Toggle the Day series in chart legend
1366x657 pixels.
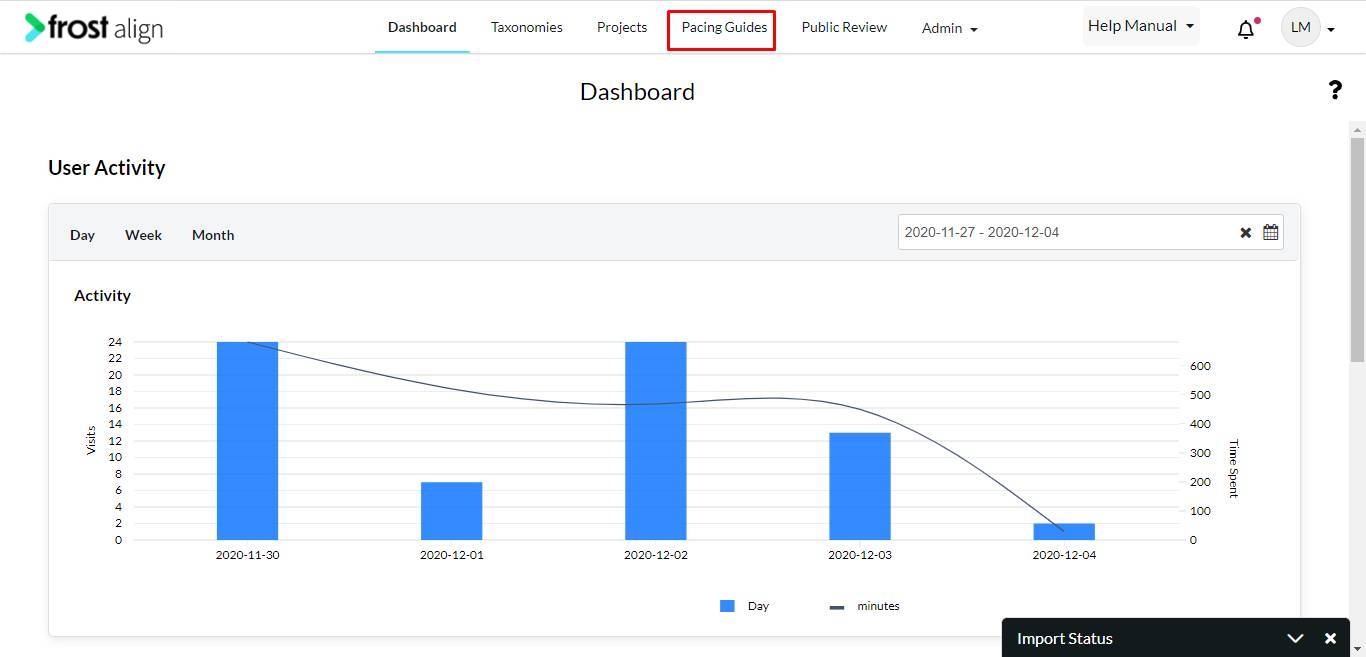click(745, 606)
